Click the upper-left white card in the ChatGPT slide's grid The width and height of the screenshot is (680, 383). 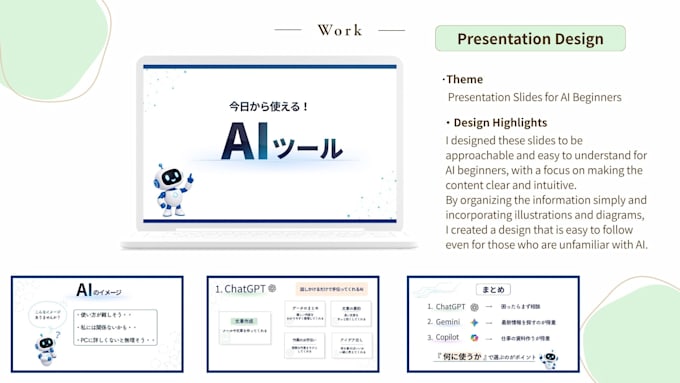point(305,313)
